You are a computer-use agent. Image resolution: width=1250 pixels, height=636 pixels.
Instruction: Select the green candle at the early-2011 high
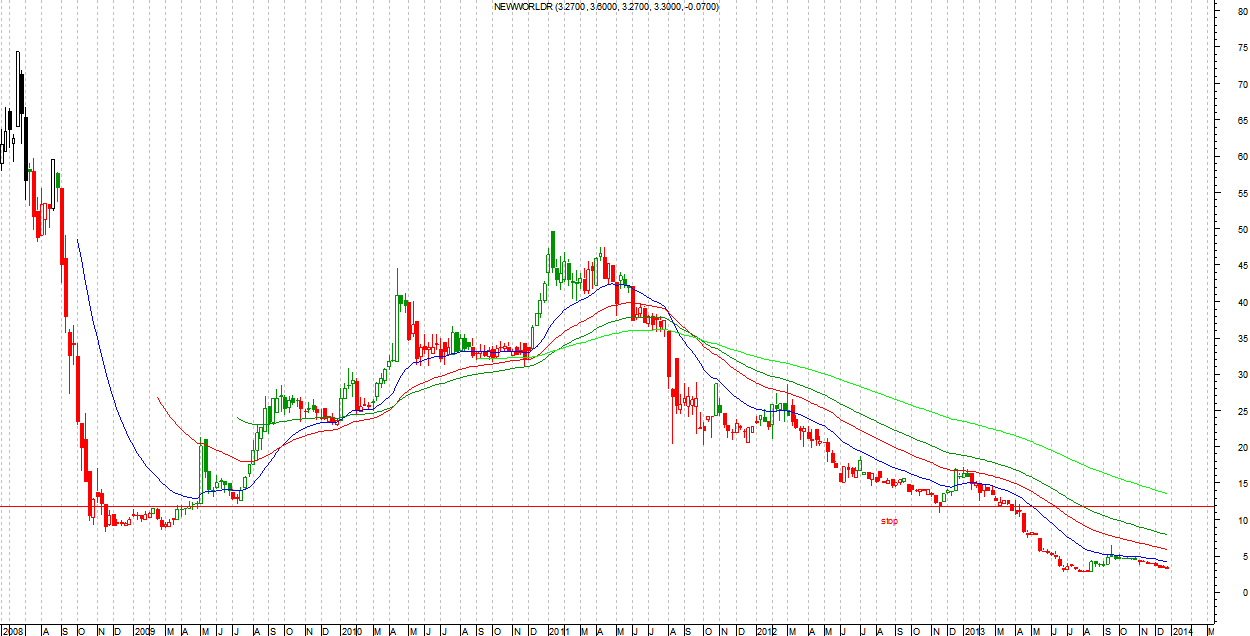(x=552, y=250)
